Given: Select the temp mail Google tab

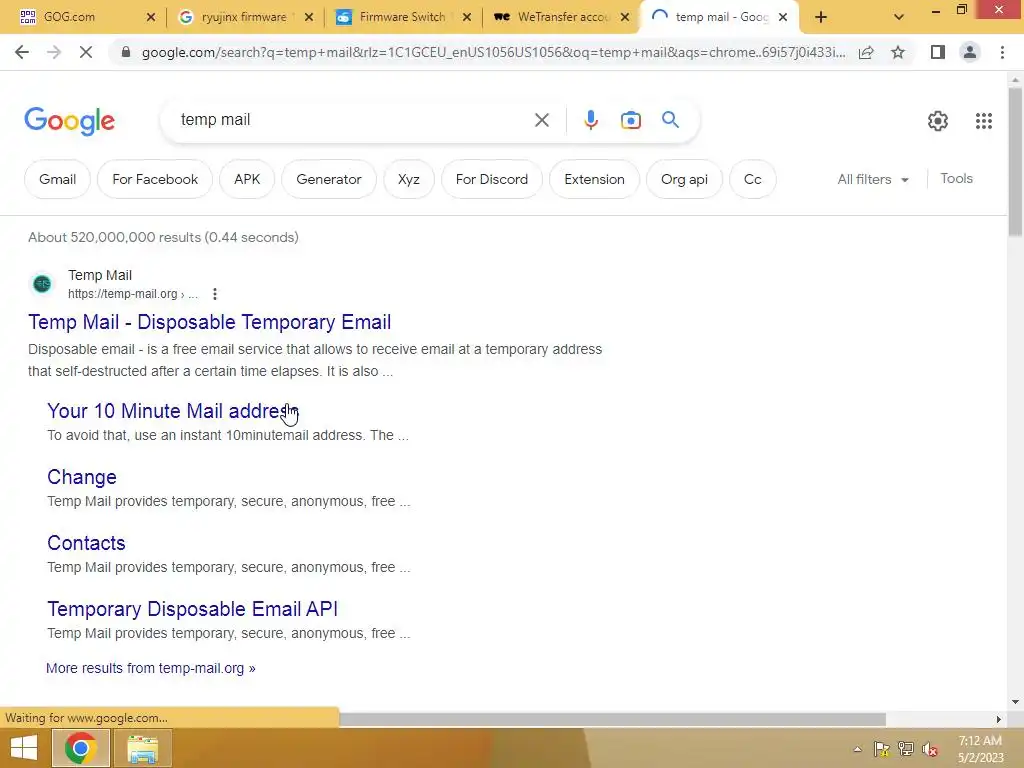Looking at the screenshot, I should [x=722, y=17].
